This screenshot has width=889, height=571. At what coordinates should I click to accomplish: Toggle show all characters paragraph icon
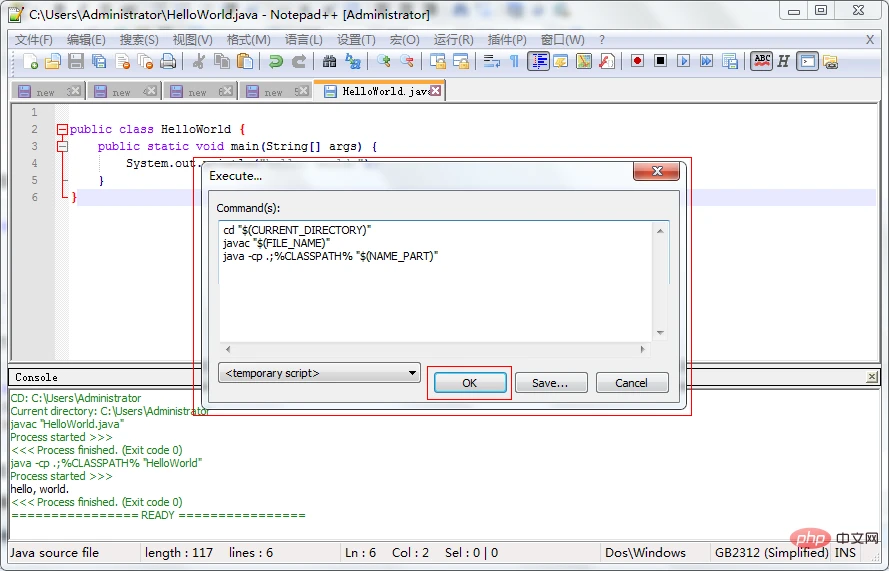pos(514,61)
